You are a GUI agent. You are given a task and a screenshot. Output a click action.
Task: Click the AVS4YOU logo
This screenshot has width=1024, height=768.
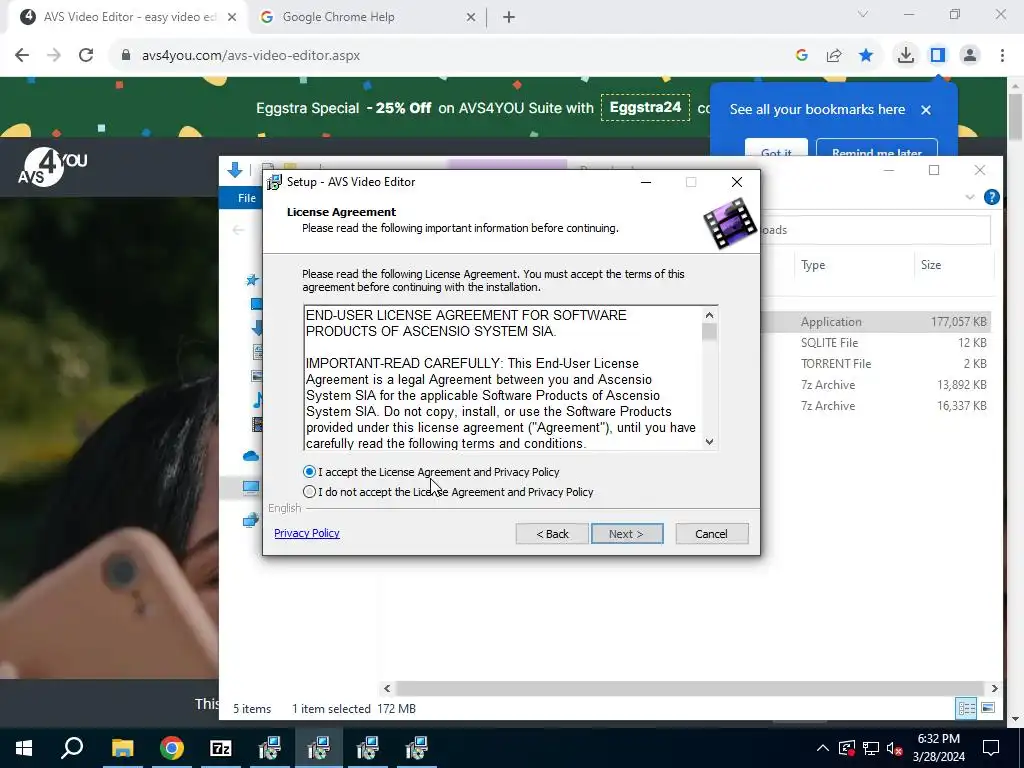point(52,167)
